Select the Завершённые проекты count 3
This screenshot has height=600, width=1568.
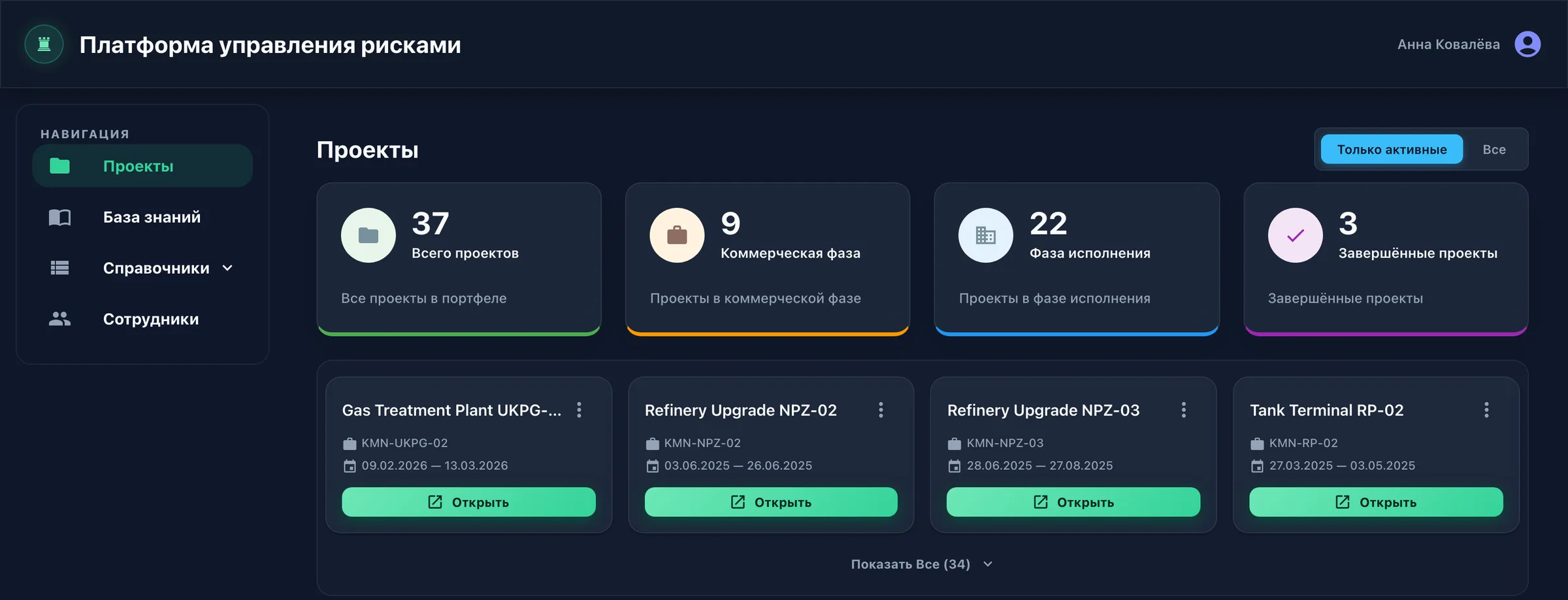click(1348, 224)
